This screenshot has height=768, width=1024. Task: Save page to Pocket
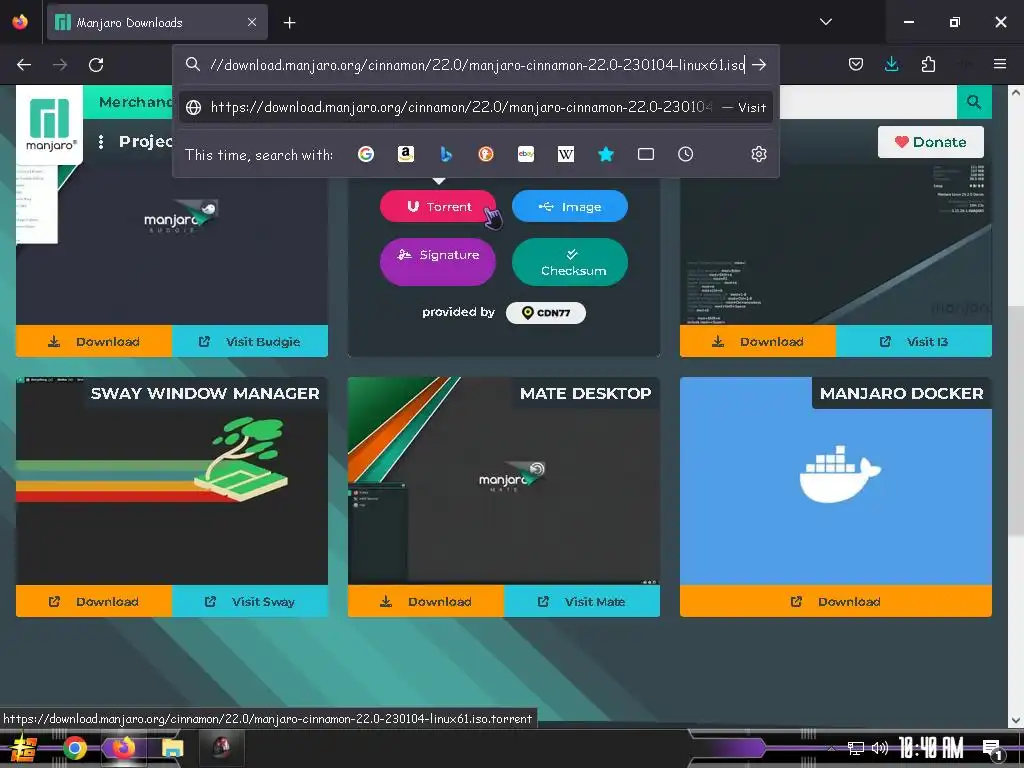tap(856, 64)
